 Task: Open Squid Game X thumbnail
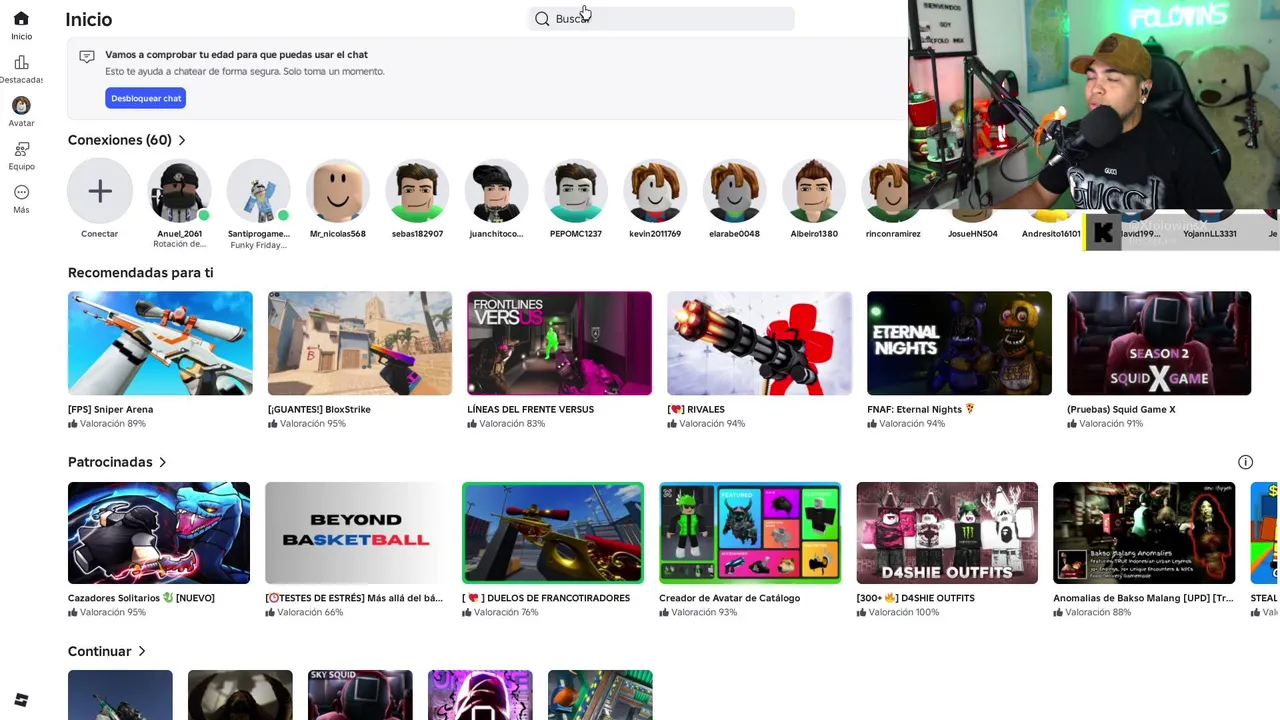point(1159,343)
